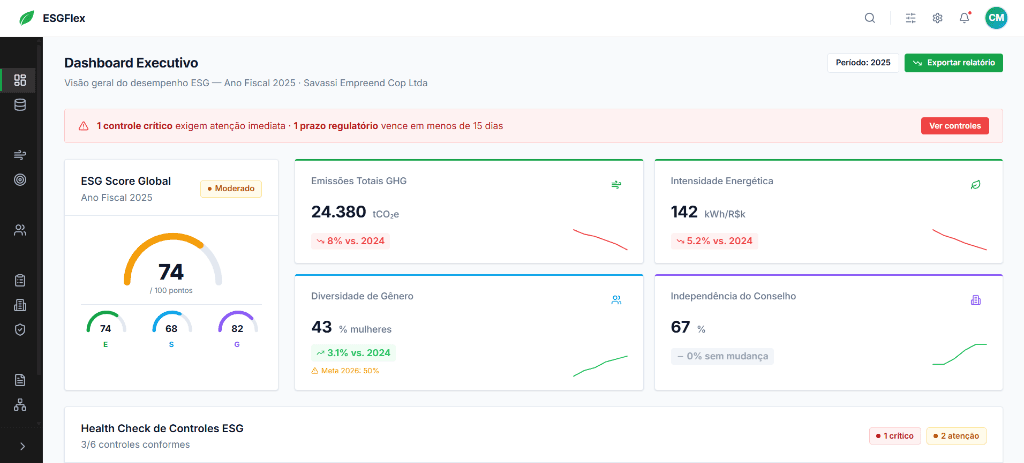Viewport: 1024px width, 463px height.
Task: Click the '3.1% vs. 2024' trend badge
Action: point(353,353)
